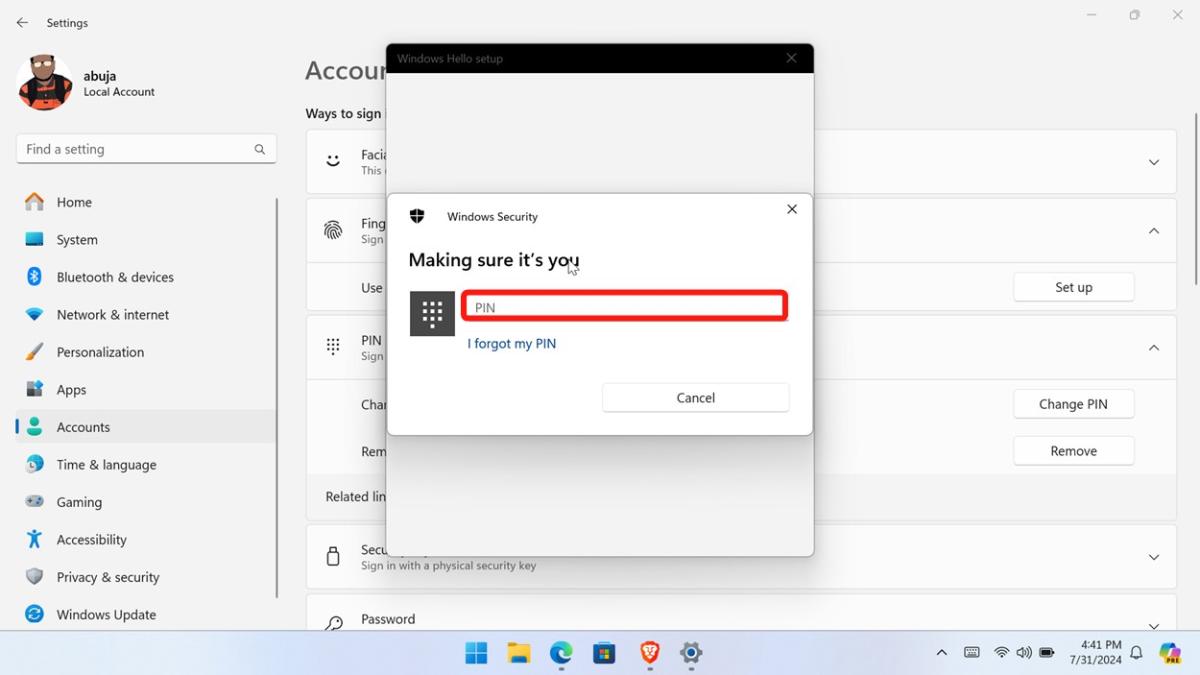Open the Bluetooth & devices settings icon

click(32, 277)
